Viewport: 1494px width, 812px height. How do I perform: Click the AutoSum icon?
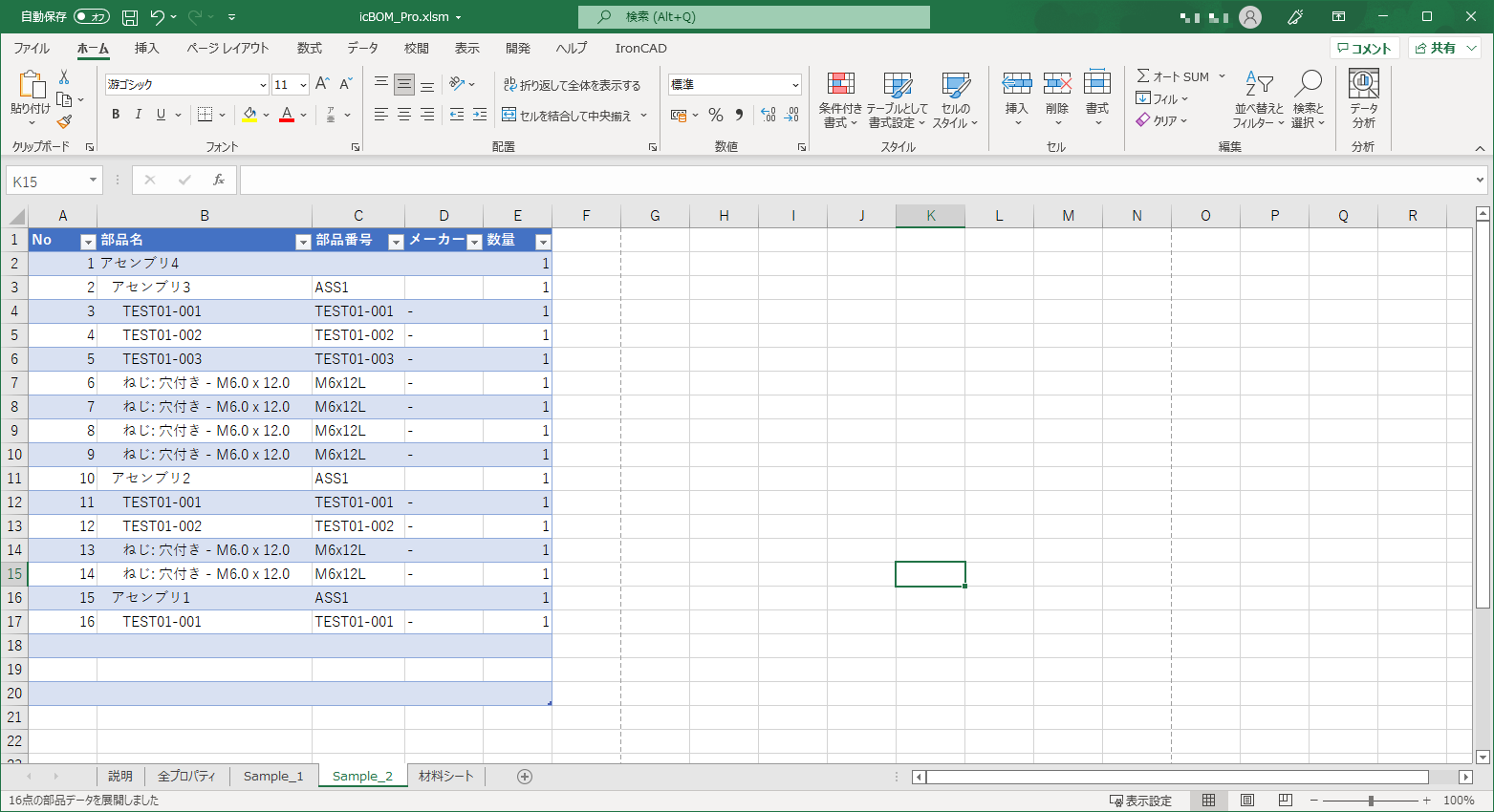pos(1143,76)
